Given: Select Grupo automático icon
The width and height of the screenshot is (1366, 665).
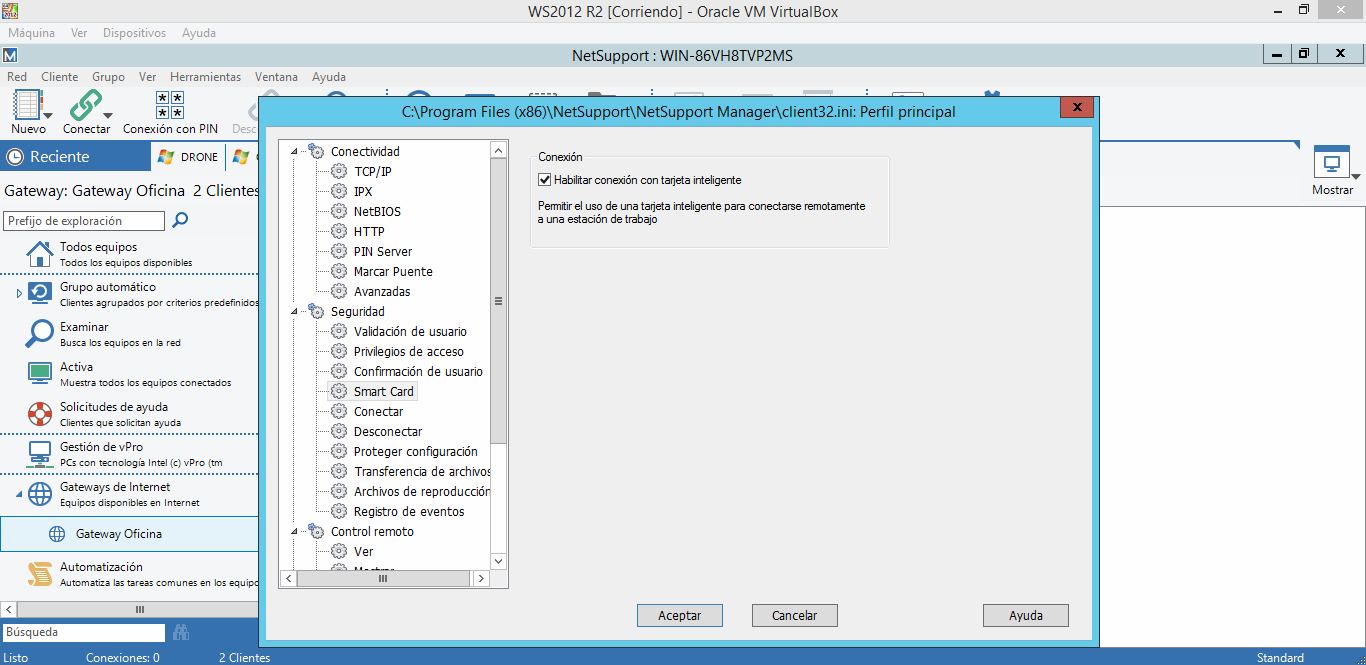Looking at the screenshot, I should [40, 293].
